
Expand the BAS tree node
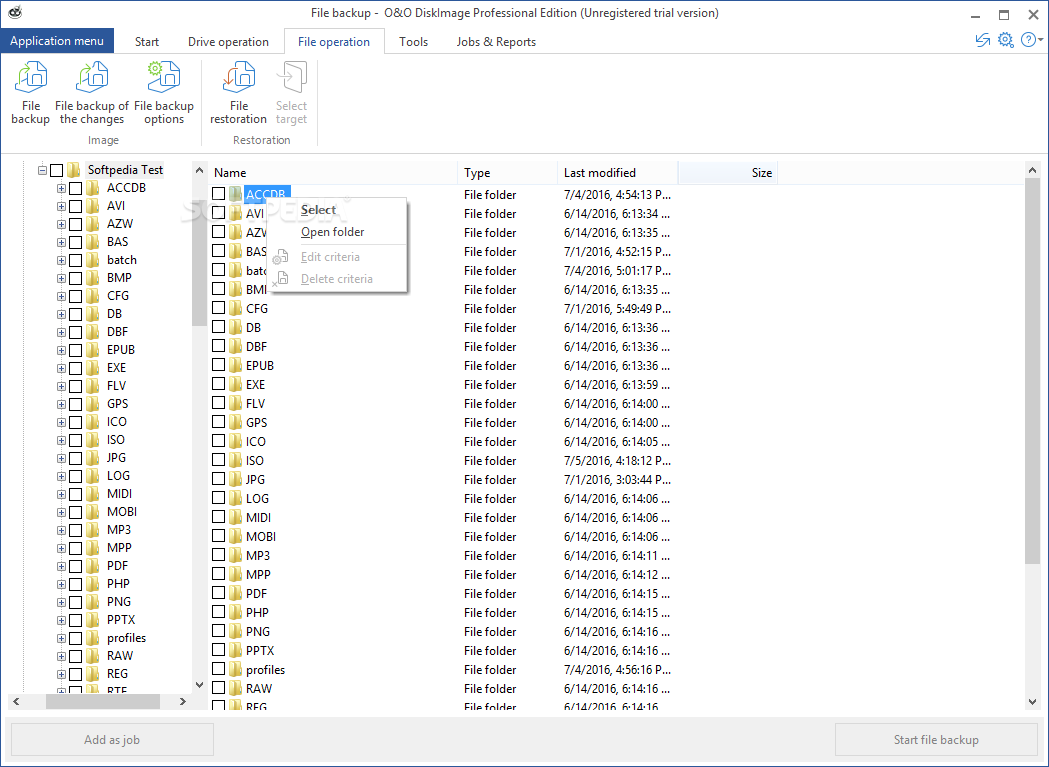pyautogui.click(x=61, y=242)
